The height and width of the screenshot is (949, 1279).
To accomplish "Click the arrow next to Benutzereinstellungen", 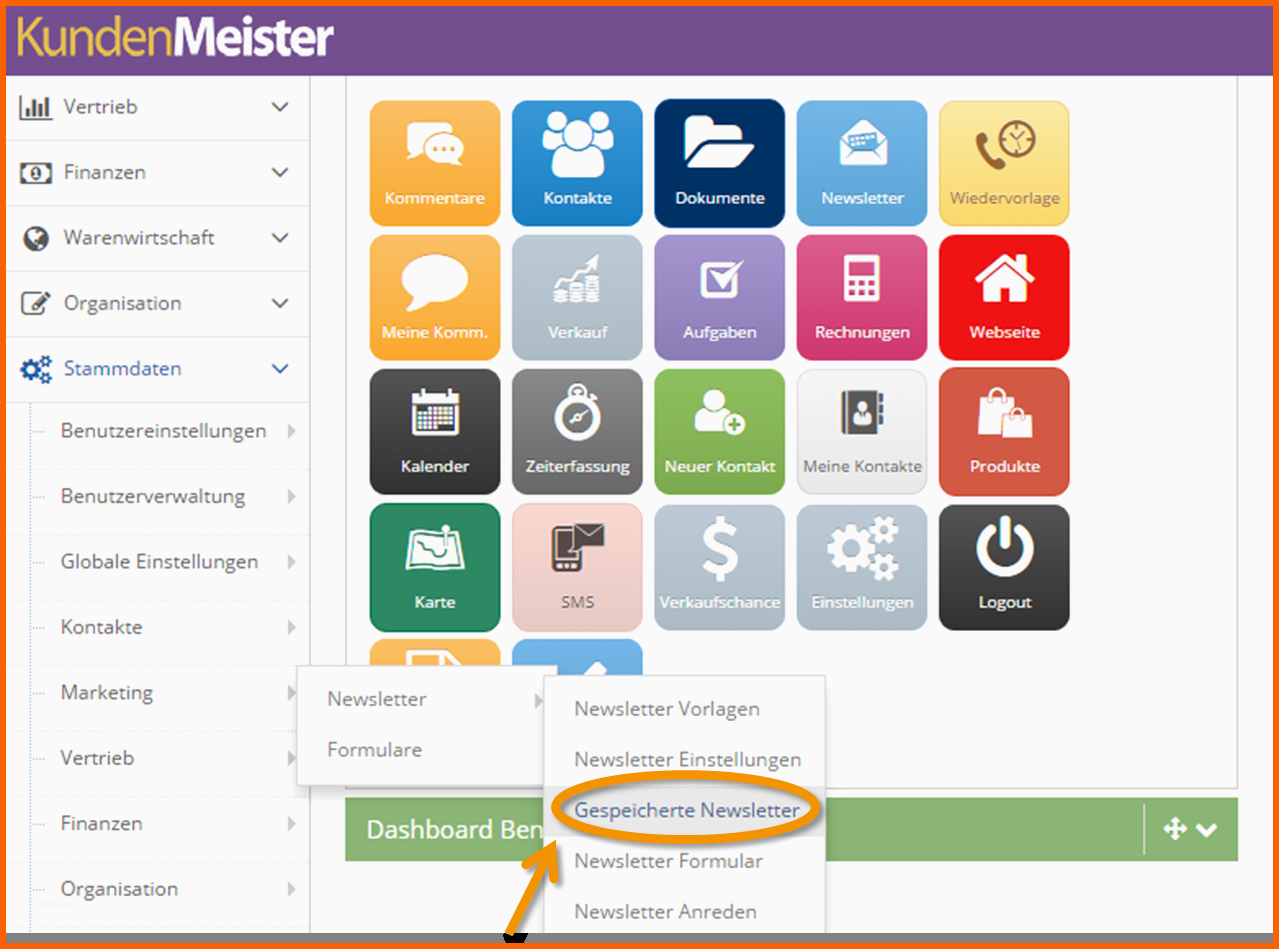I will coord(291,431).
